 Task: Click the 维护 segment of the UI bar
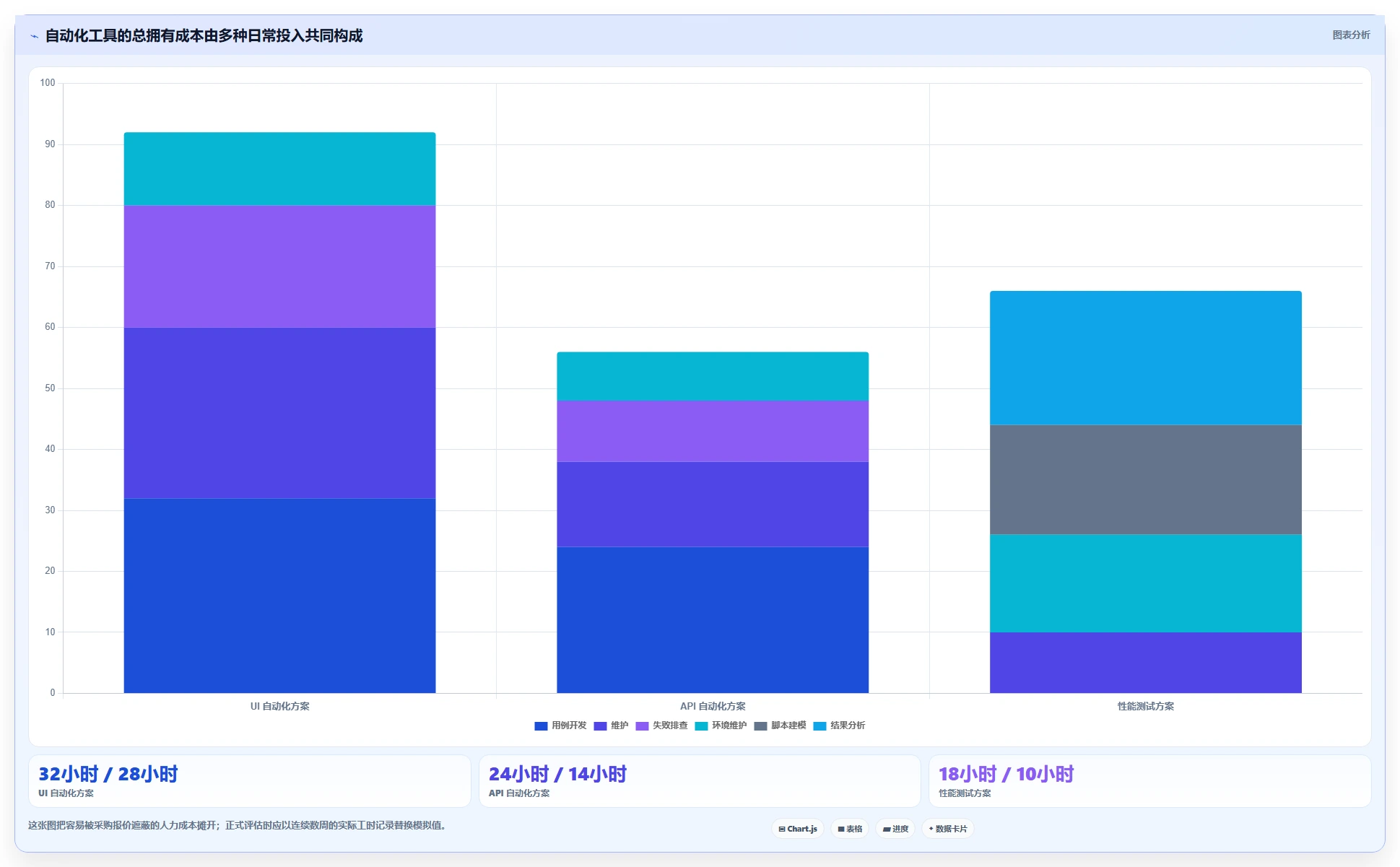(279, 413)
